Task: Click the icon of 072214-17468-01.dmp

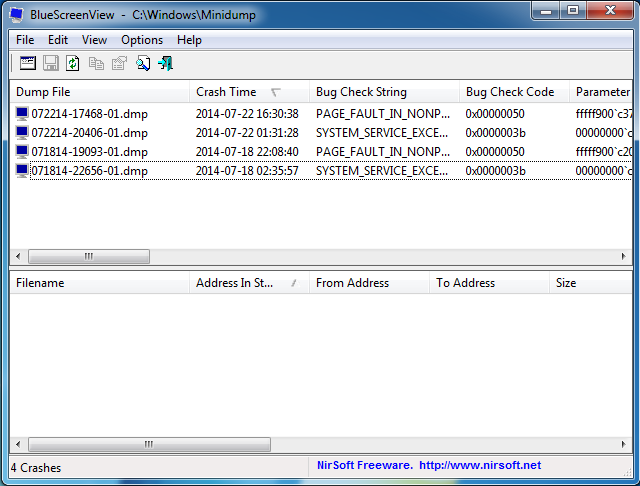Action: point(22,113)
